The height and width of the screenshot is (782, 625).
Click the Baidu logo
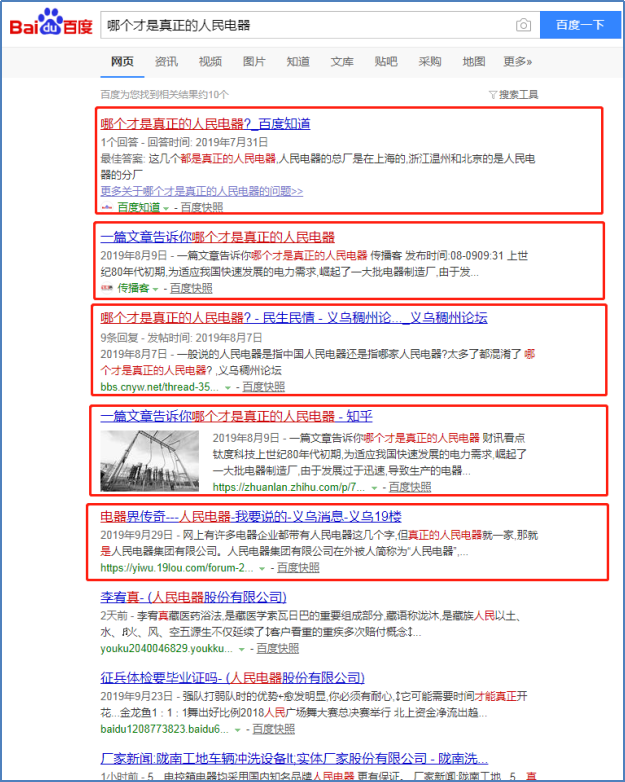tap(51, 22)
